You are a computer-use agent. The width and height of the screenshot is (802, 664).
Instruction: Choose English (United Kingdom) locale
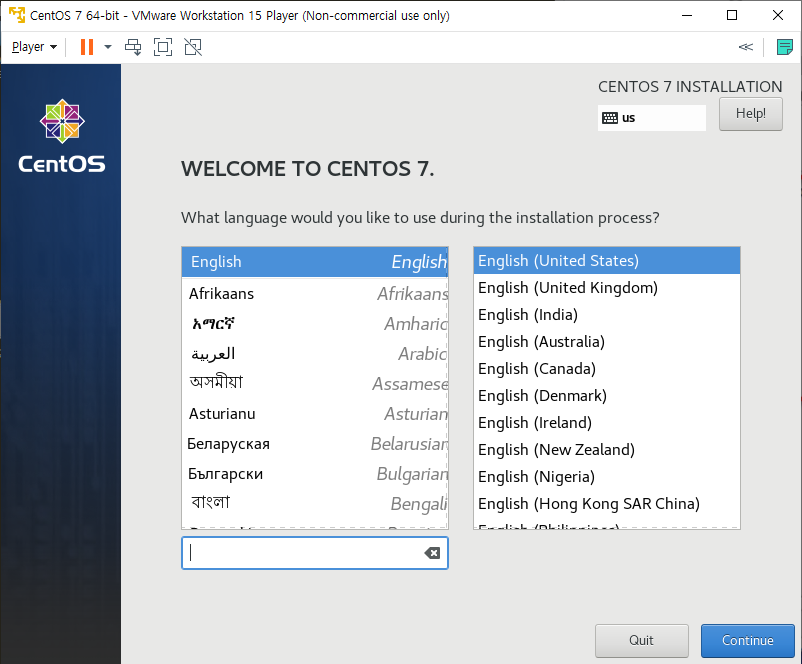(607, 288)
